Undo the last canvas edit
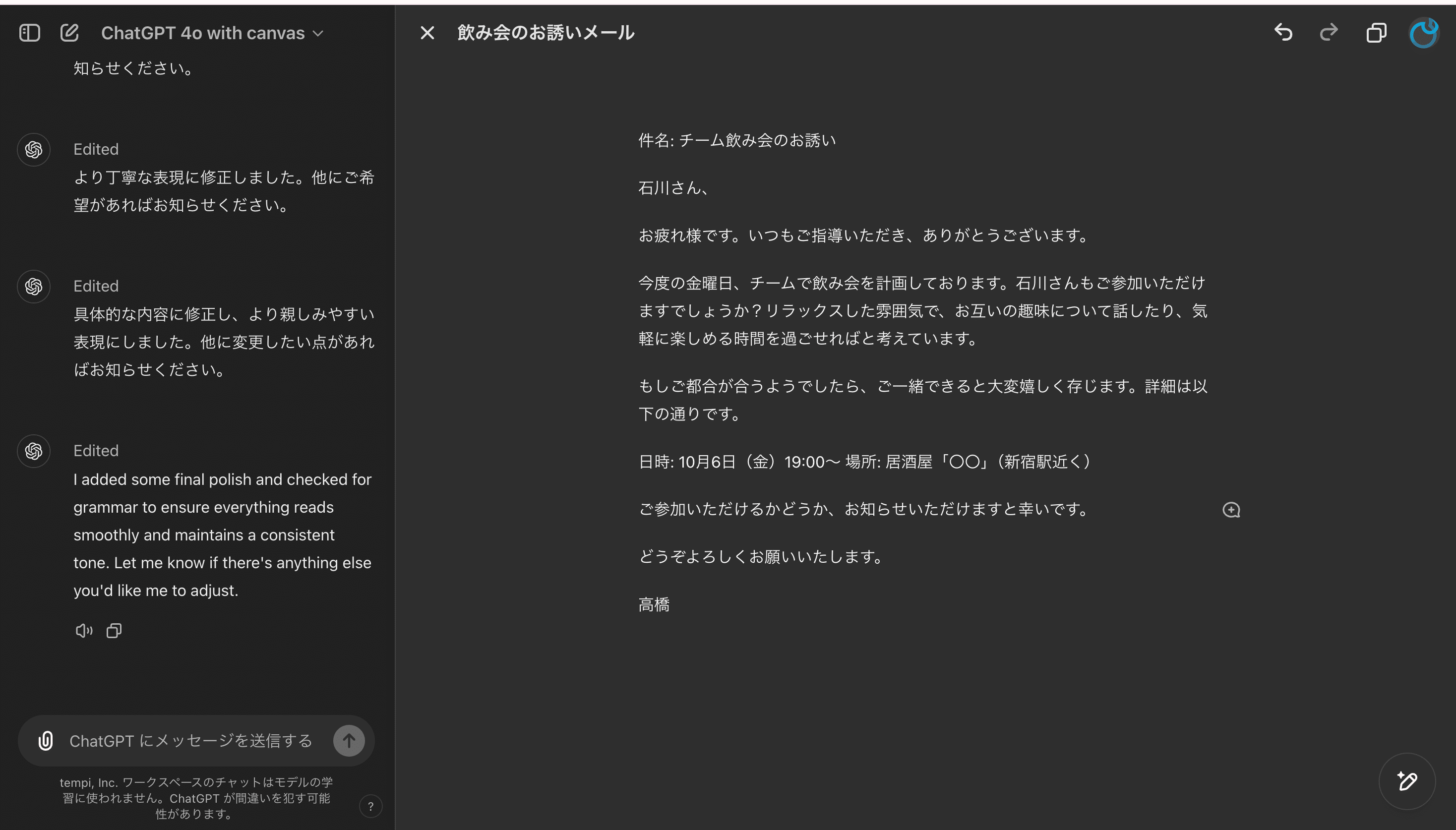The image size is (1456, 830). click(x=1283, y=33)
